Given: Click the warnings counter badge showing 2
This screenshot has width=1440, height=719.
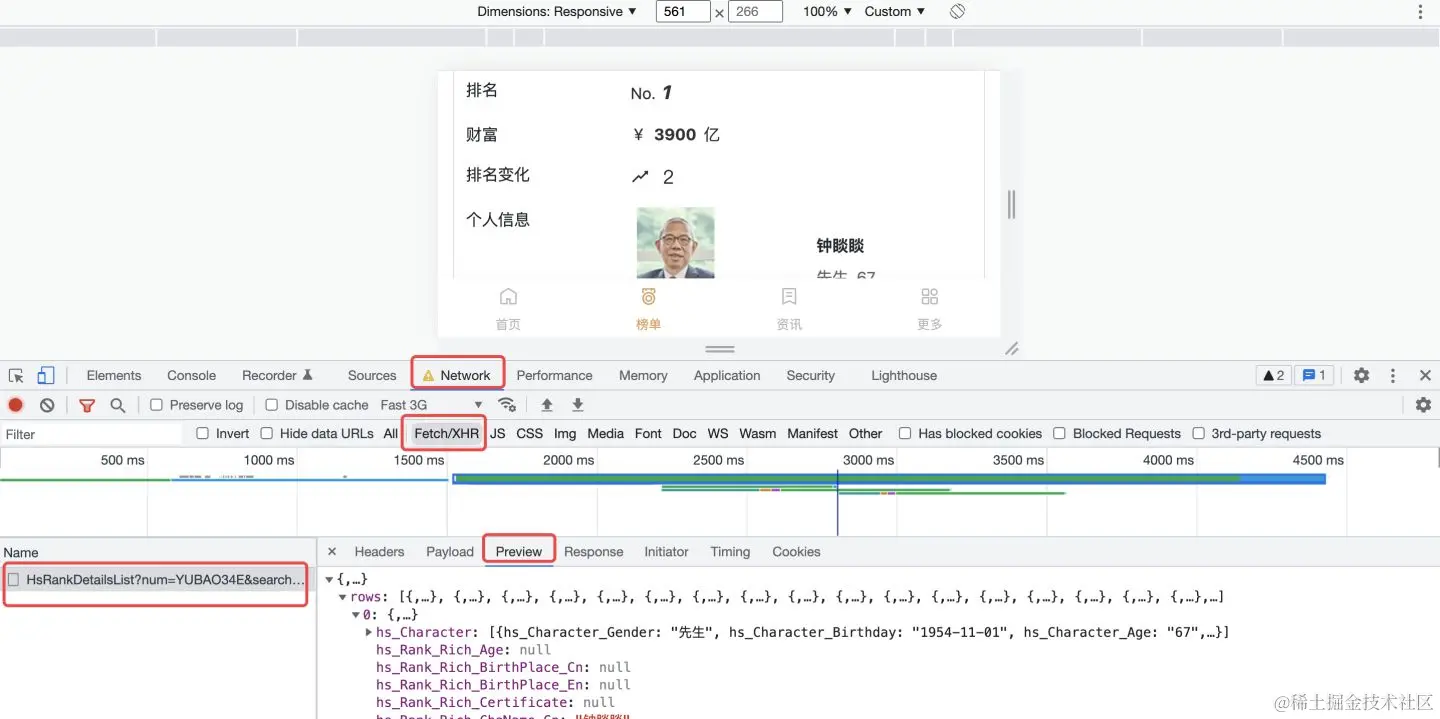Looking at the screenshot, I should pyautogui.click(x=1273, y=375).
